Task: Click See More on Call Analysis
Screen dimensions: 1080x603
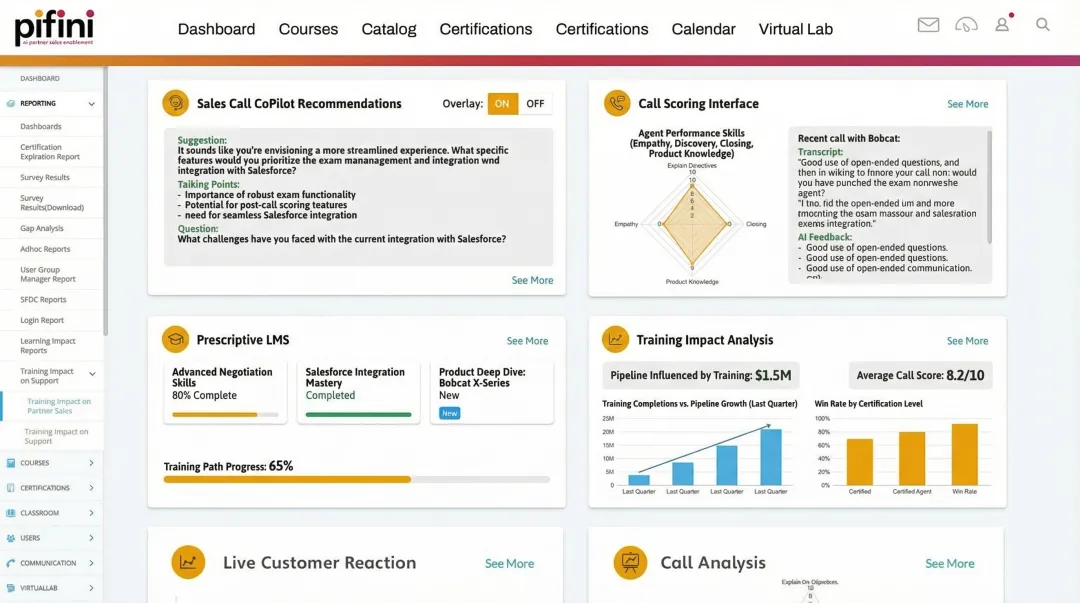Action: click(x=949, y=563)
